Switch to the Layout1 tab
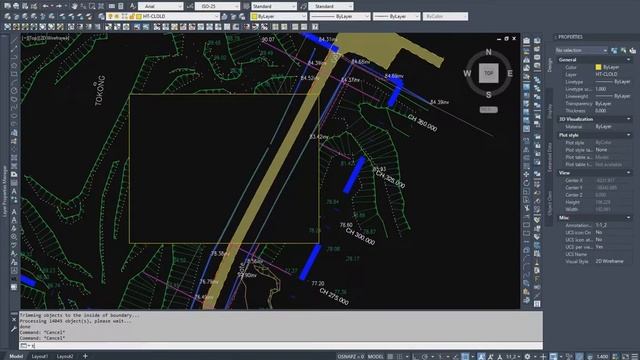640x360 pixels. (40, 356)
